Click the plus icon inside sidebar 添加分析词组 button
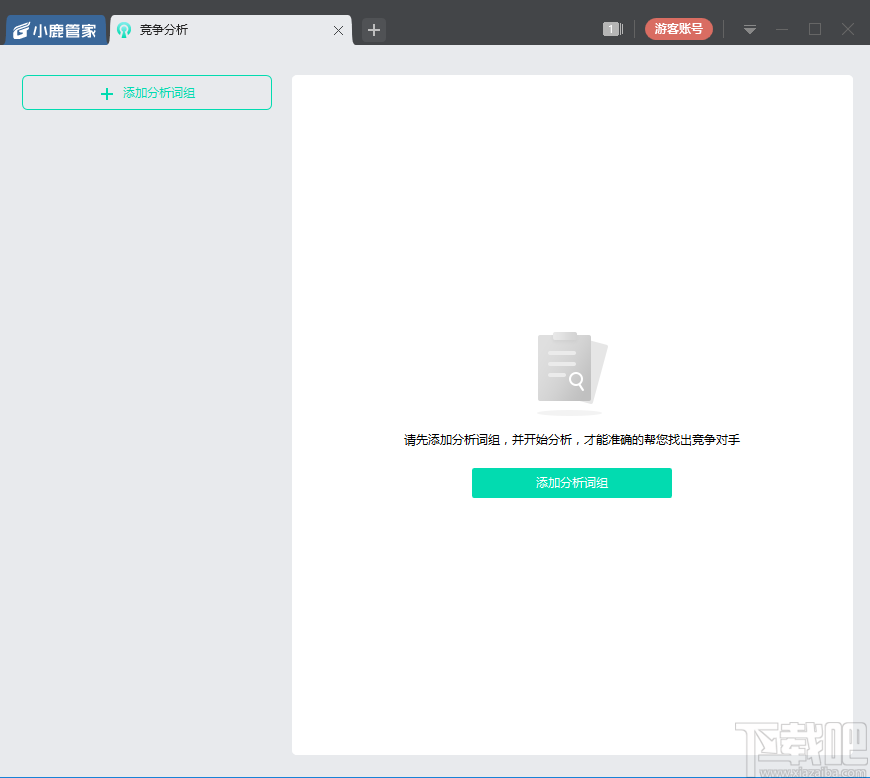This screenshot has height=778, width=870. click(106, 93)
